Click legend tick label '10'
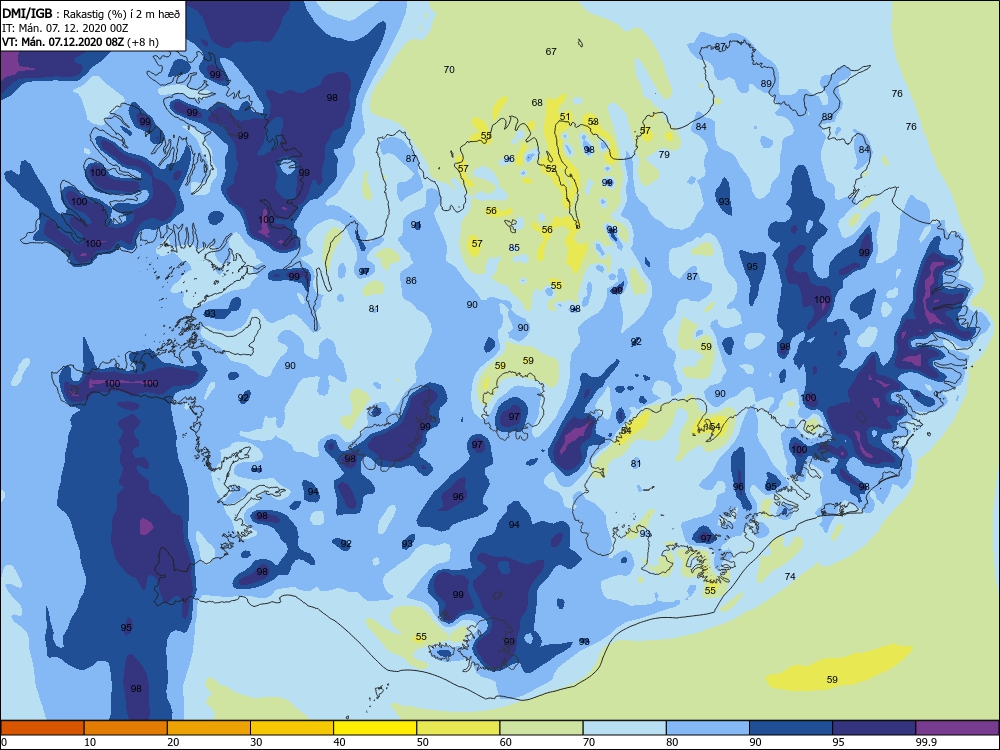Screen dimensions: 1000x750 pyautogui.click(x=90, y=742)
